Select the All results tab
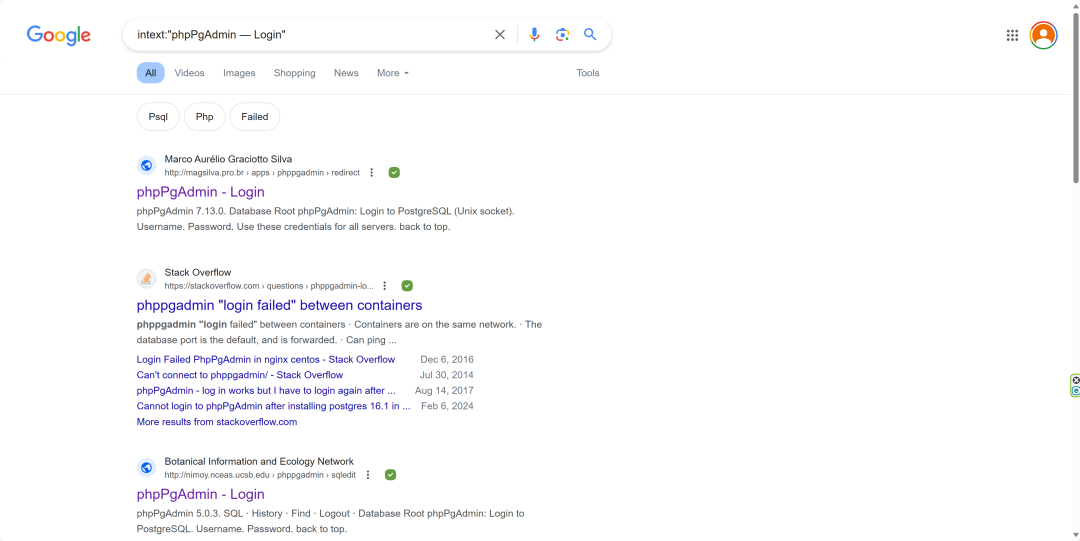1080x541 pixels. click(150, 73)
